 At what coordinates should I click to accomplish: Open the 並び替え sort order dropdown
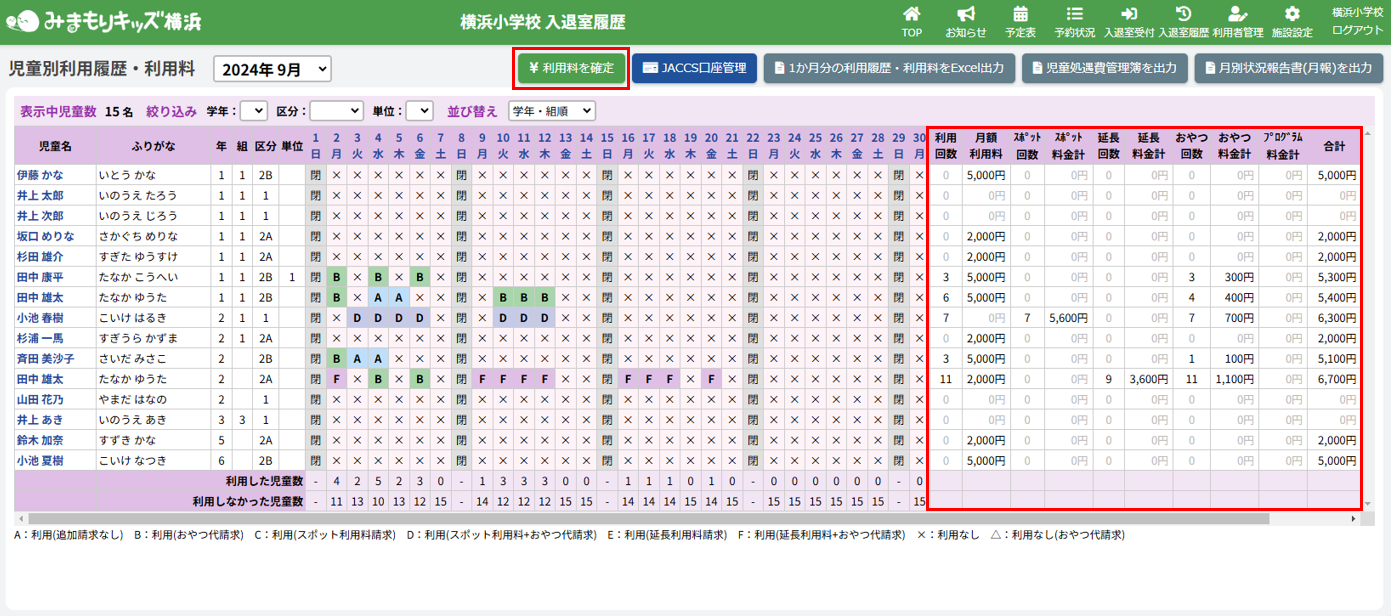[x=551, y=111]
